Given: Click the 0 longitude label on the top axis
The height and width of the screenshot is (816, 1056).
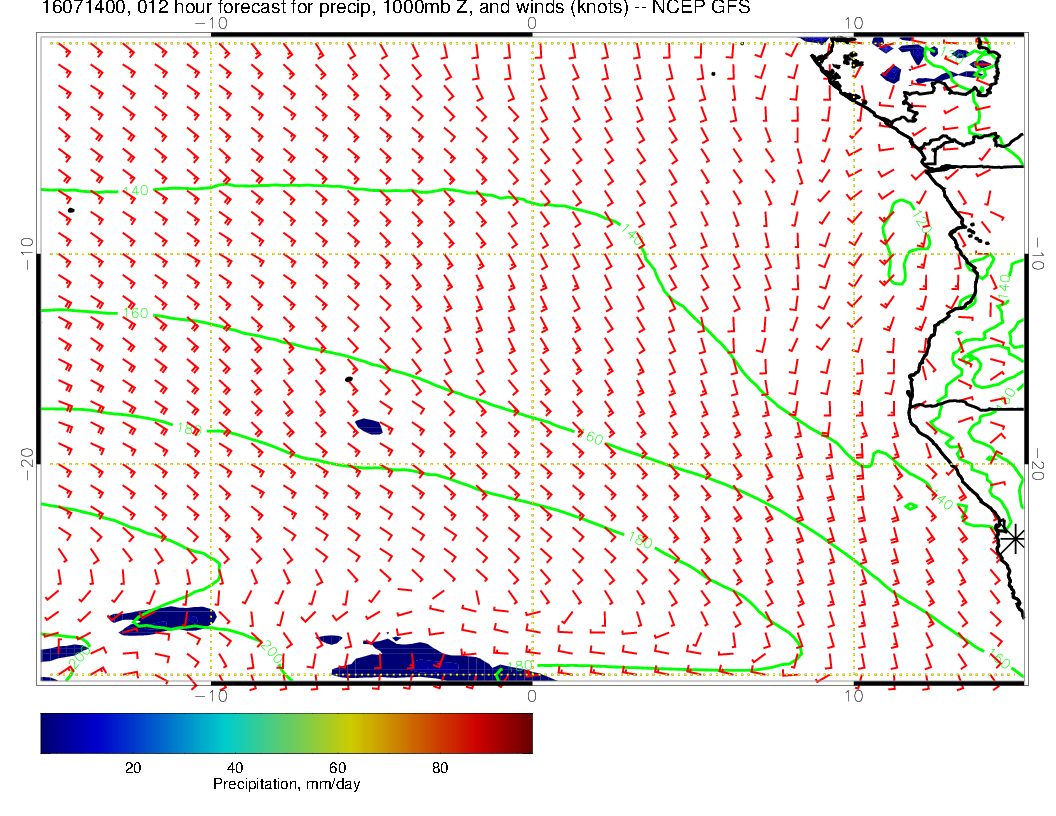Looking at the screenshot, I should coord(531,22).
